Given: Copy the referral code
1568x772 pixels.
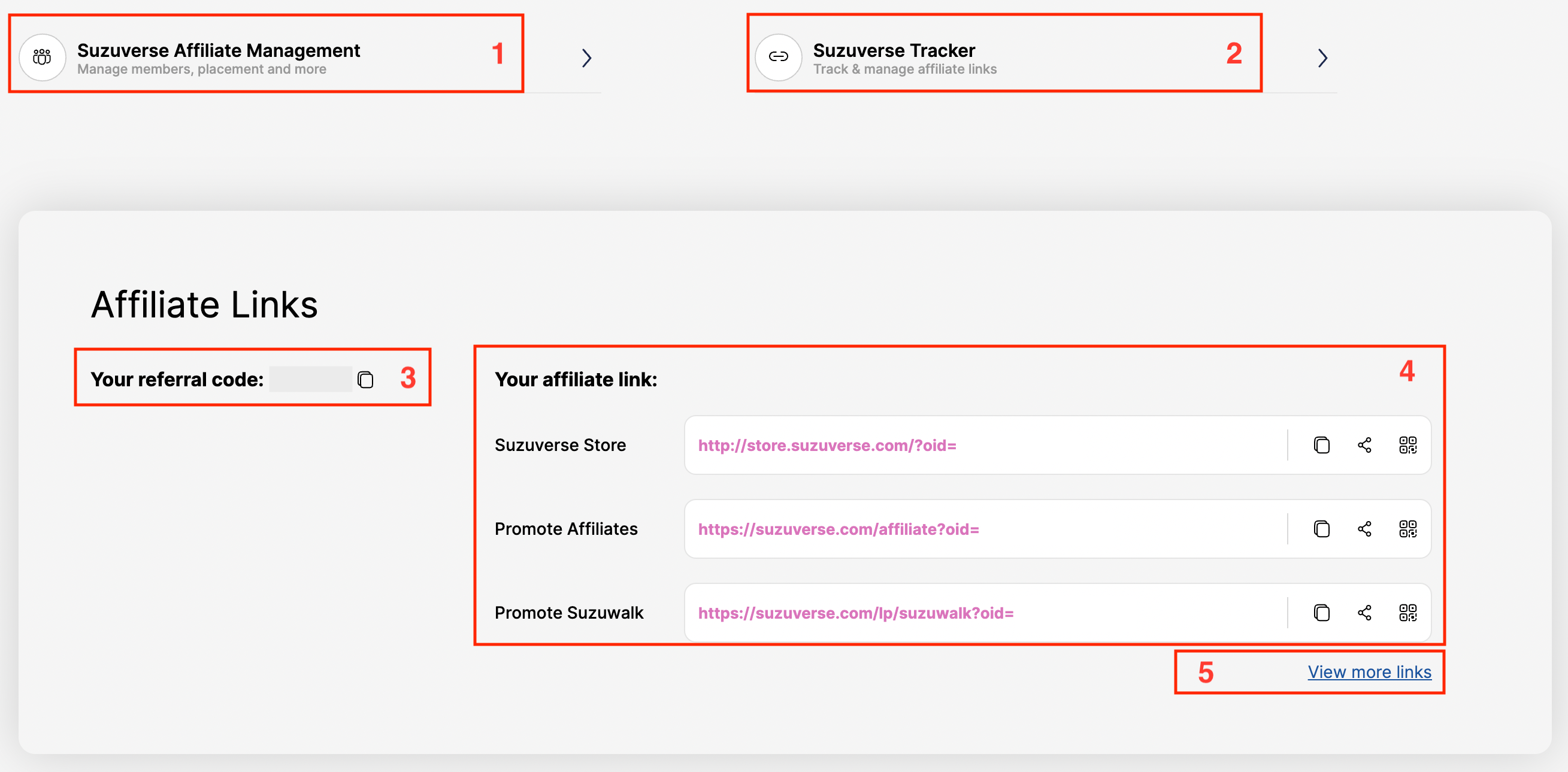Looking at the screenshot, I should click(x=365, y=380).
